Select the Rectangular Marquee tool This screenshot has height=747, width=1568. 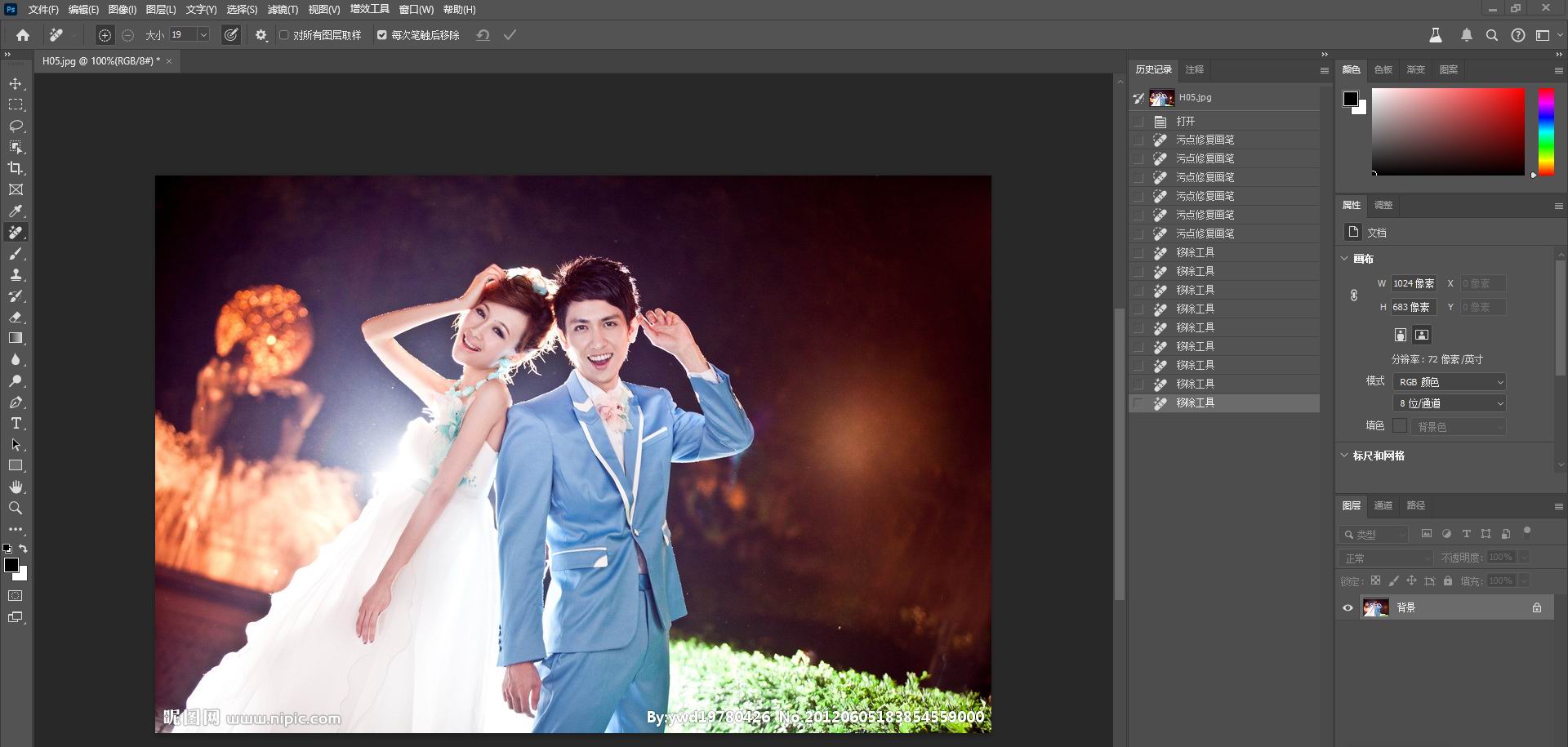tap(16, 104)
